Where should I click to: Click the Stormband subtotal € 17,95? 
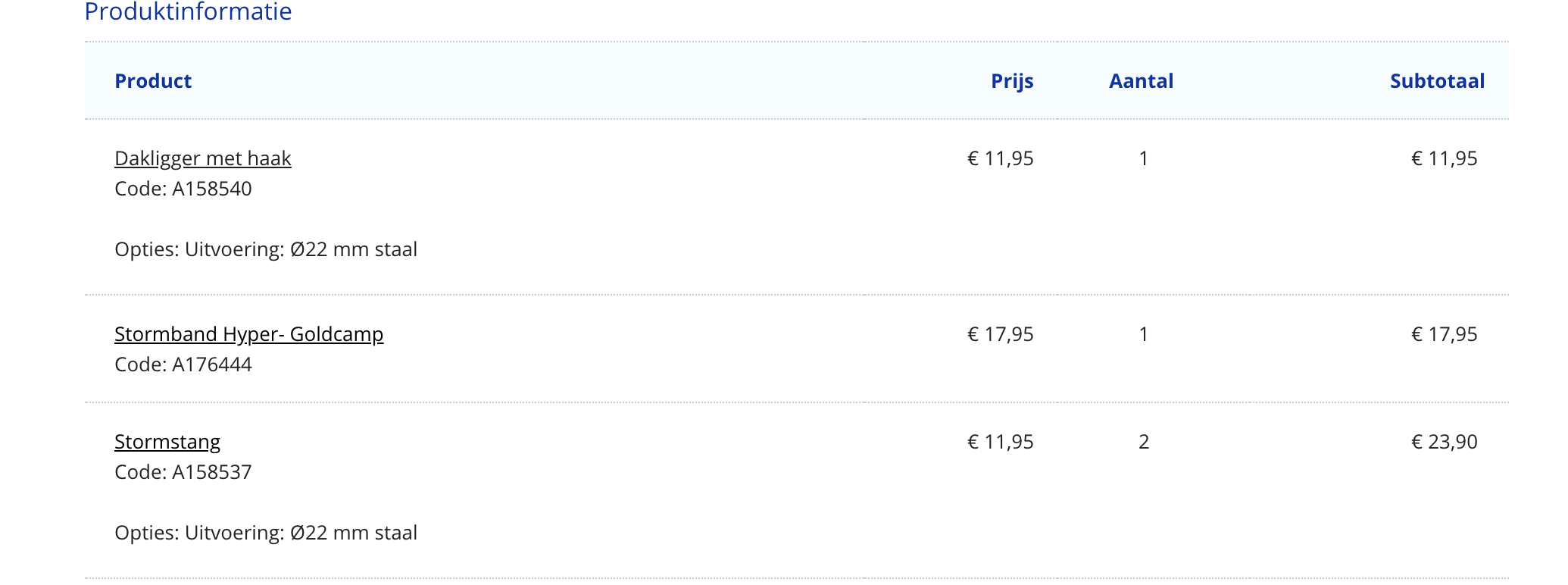tap(1444, 334)
